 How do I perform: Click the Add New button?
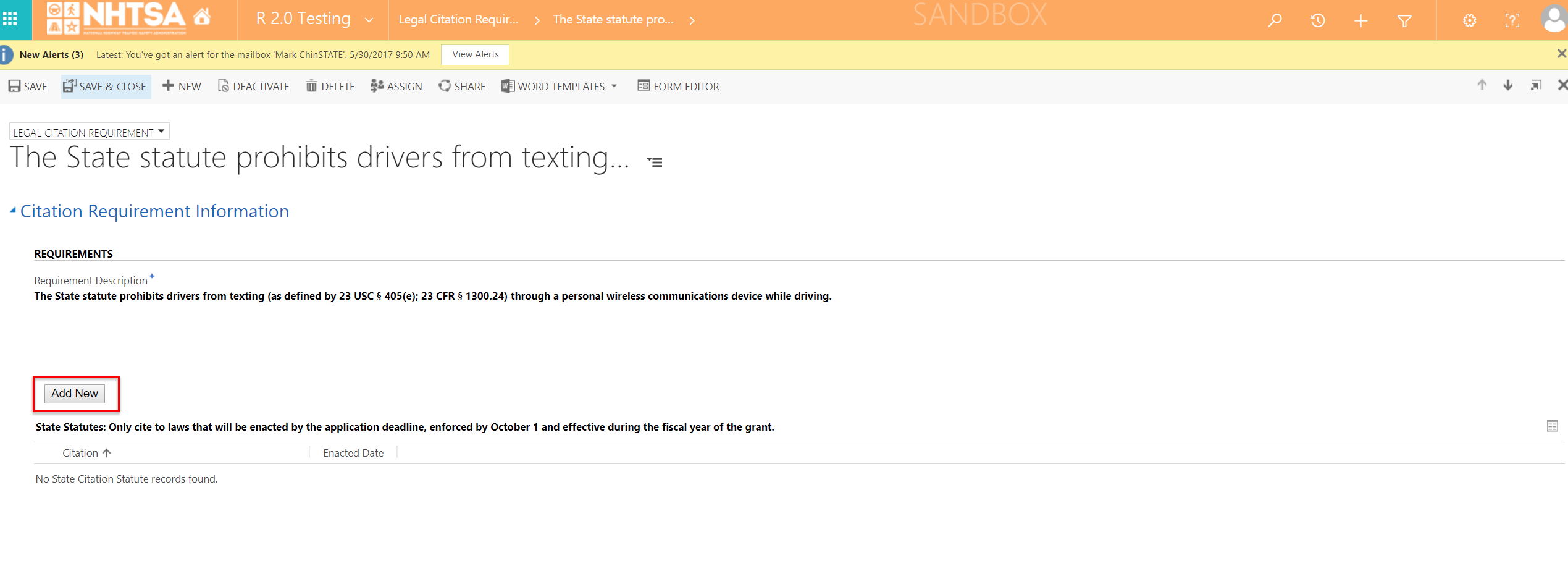coord(75,394)
